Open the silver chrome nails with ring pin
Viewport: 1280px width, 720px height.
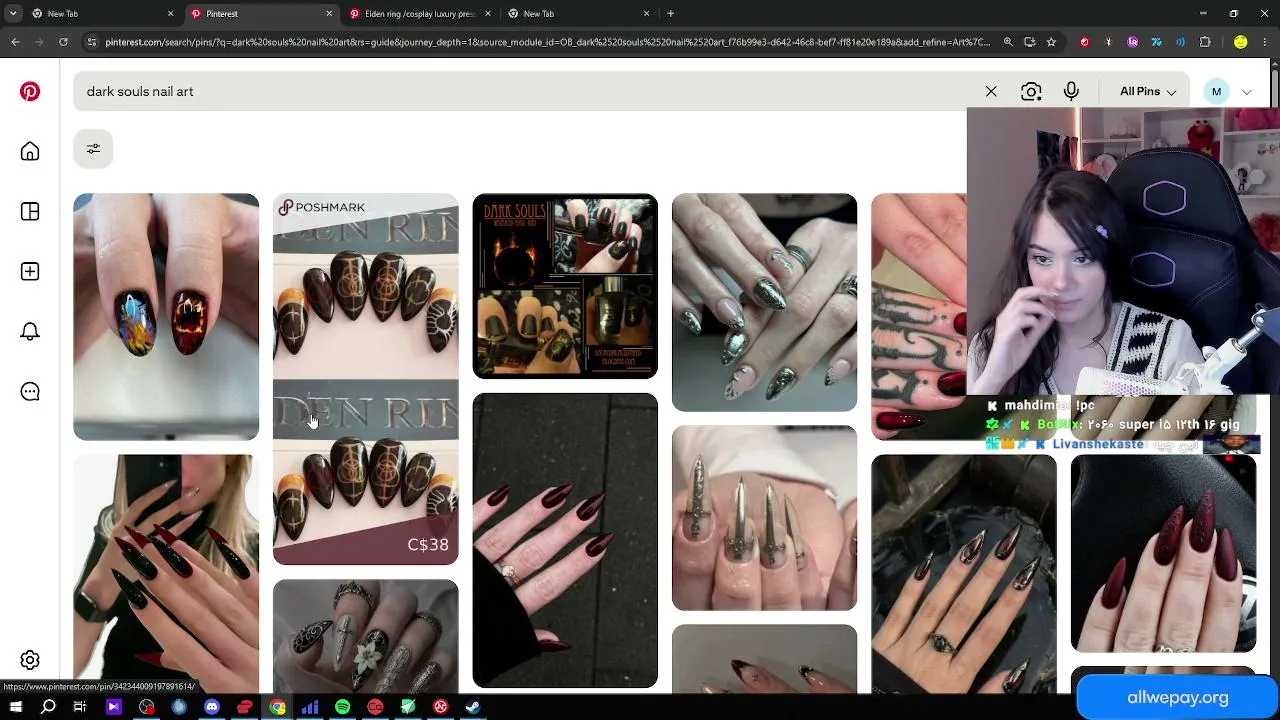764,302
